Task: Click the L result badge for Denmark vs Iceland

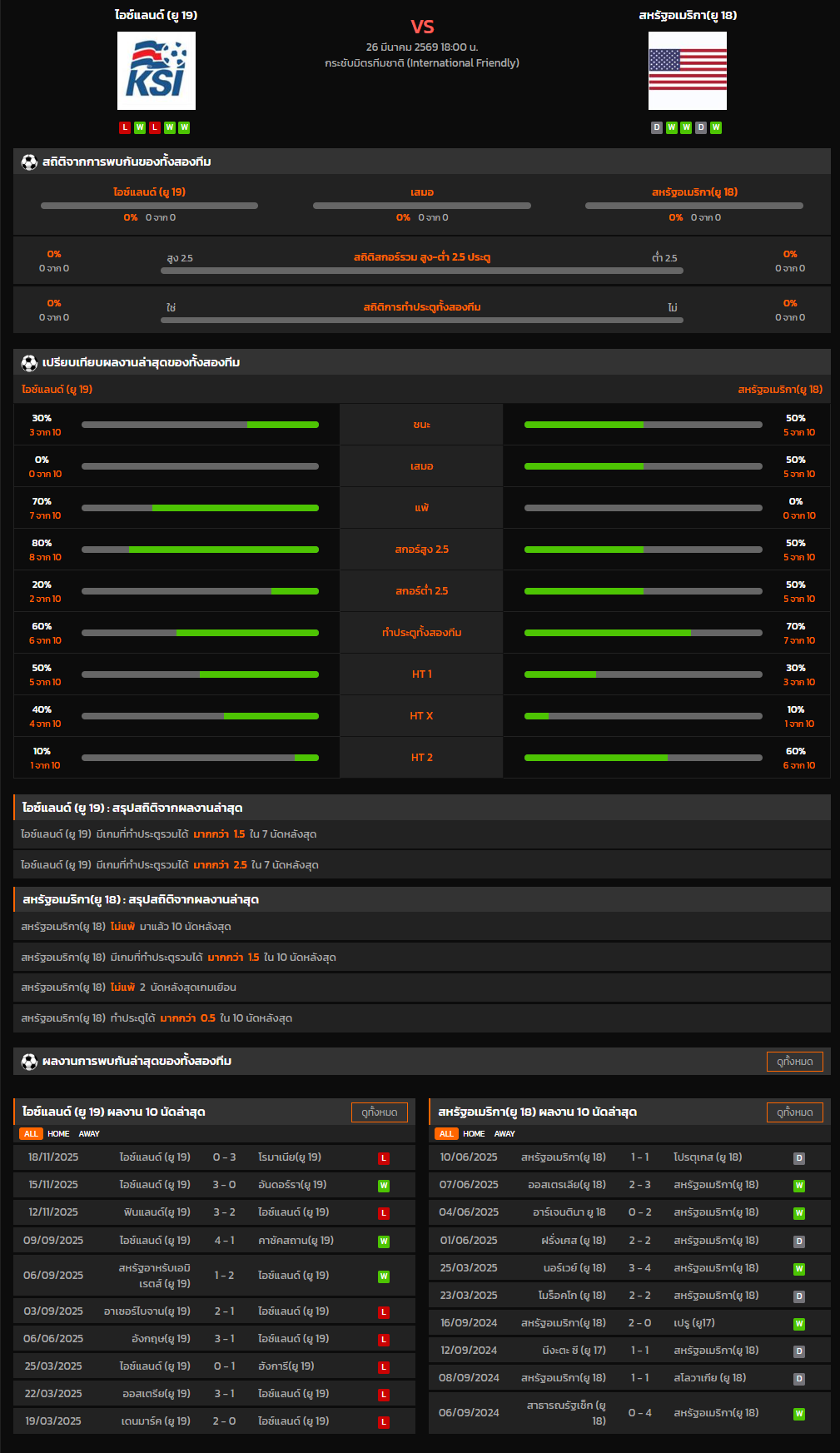Action: (x=384, y=1422)
